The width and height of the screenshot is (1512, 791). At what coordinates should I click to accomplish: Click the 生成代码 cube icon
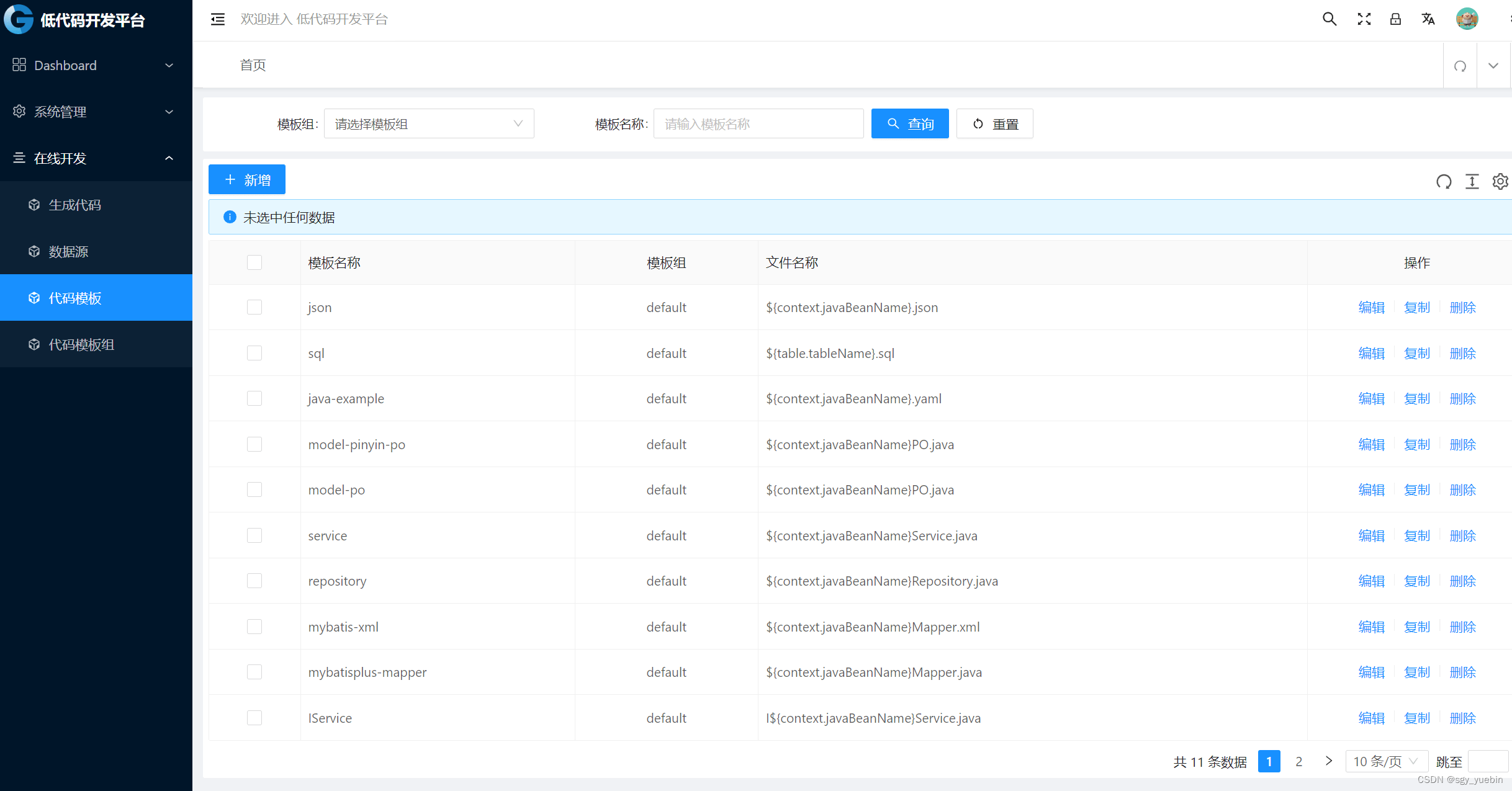point(34,205)
